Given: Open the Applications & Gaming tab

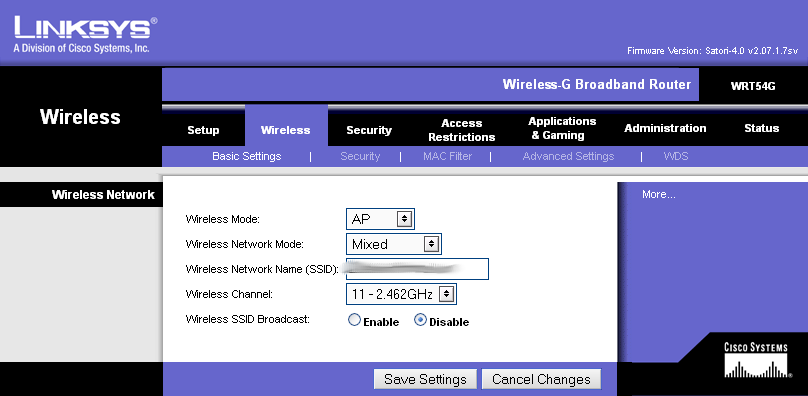Looking at the screenshot, I should point(562,128).
